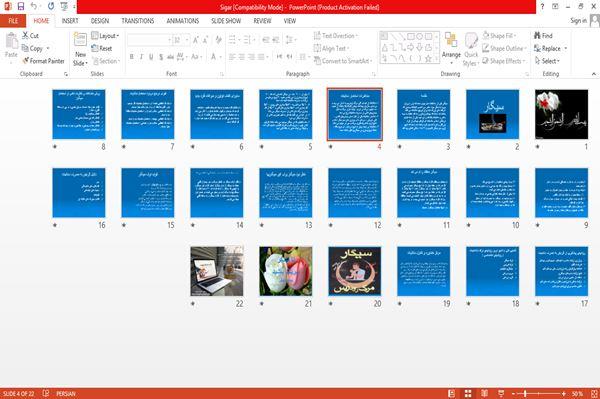Expand the Section dropdown
600x399 pixels.
[106, 61]
